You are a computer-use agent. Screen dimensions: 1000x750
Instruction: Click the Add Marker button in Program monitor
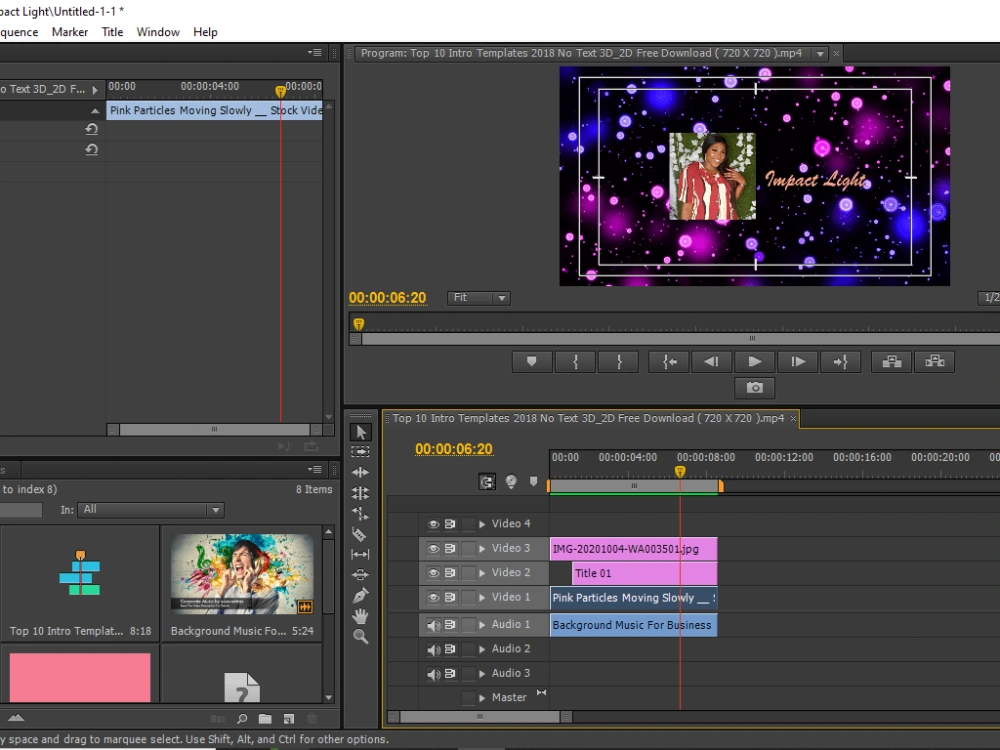point(531,362)
